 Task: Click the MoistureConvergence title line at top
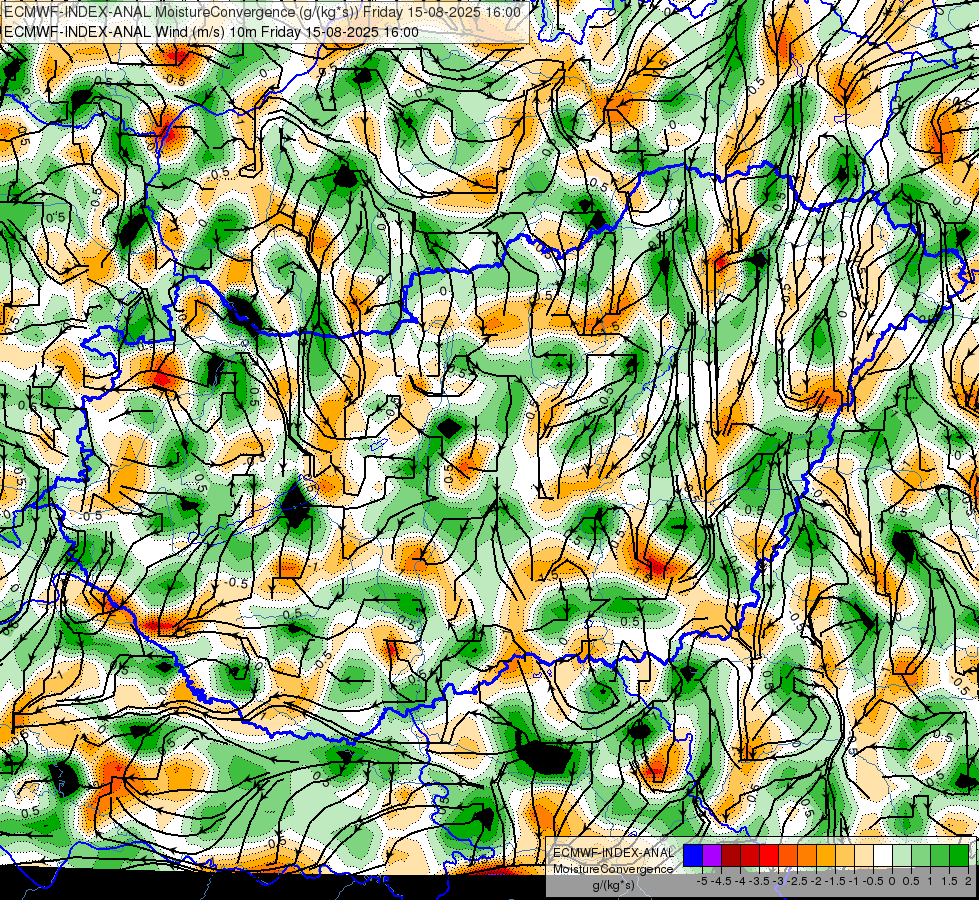click(x=262, y=12)
